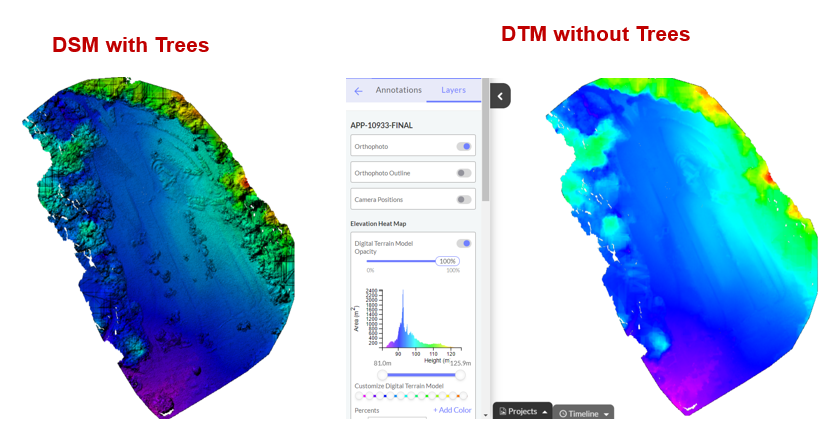Select the Layers tab
Image resolution: width=834 pixels, height=440 pixels.
[453, 90]
